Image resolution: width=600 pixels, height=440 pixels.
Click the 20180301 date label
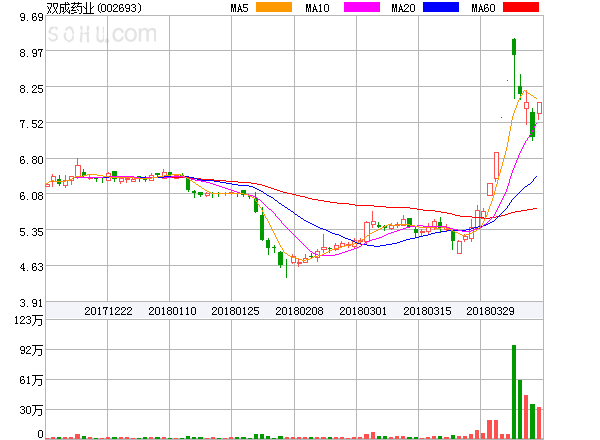point(363,311)
